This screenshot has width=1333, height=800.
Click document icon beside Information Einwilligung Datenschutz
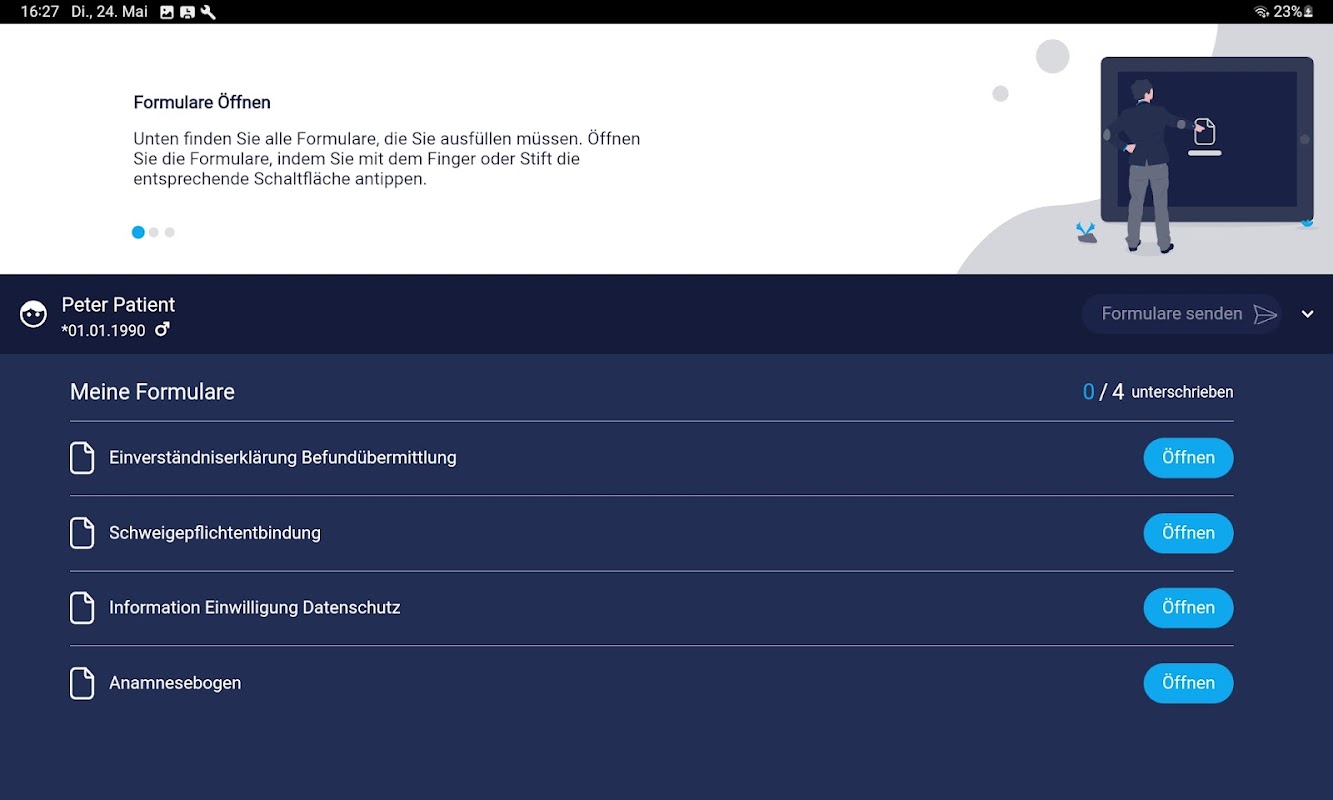(82, 608)
